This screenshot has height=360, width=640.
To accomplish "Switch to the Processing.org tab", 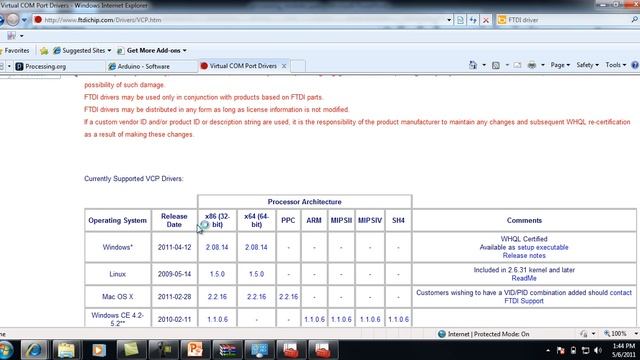I will click(59, 66).
